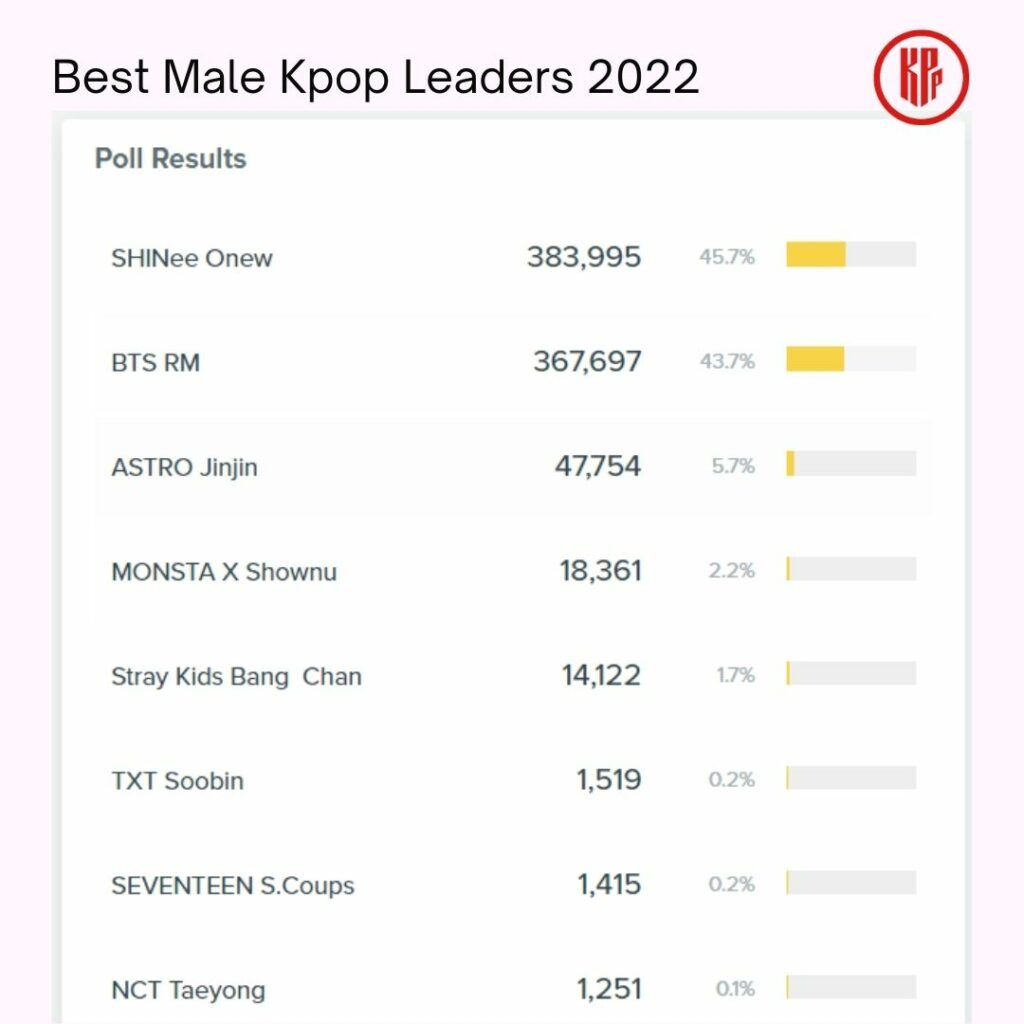Click NCT Taeyong's 0.1% vote bar
Image resolution: width=1024 pixels, height=1024 pixels.
850,987
